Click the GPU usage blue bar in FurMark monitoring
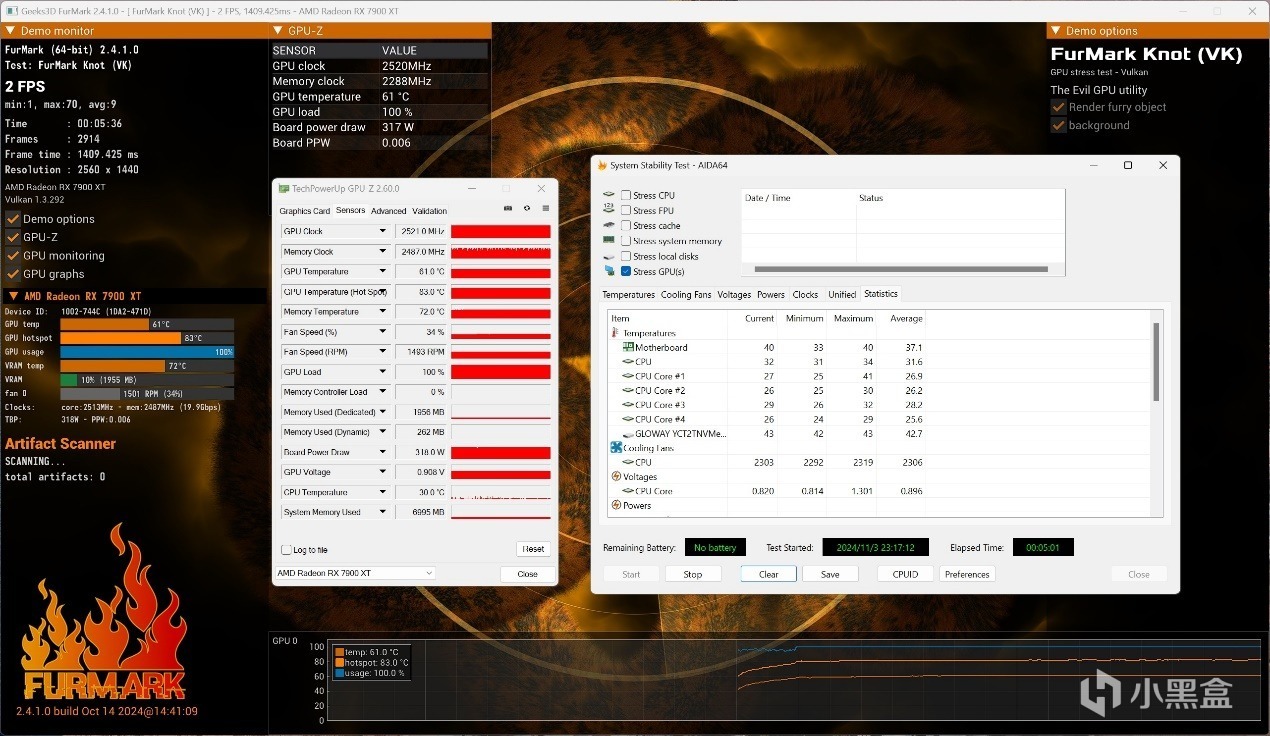Image resolution: width=1270 pixels, height=736 pixels. tap(147, 352)
